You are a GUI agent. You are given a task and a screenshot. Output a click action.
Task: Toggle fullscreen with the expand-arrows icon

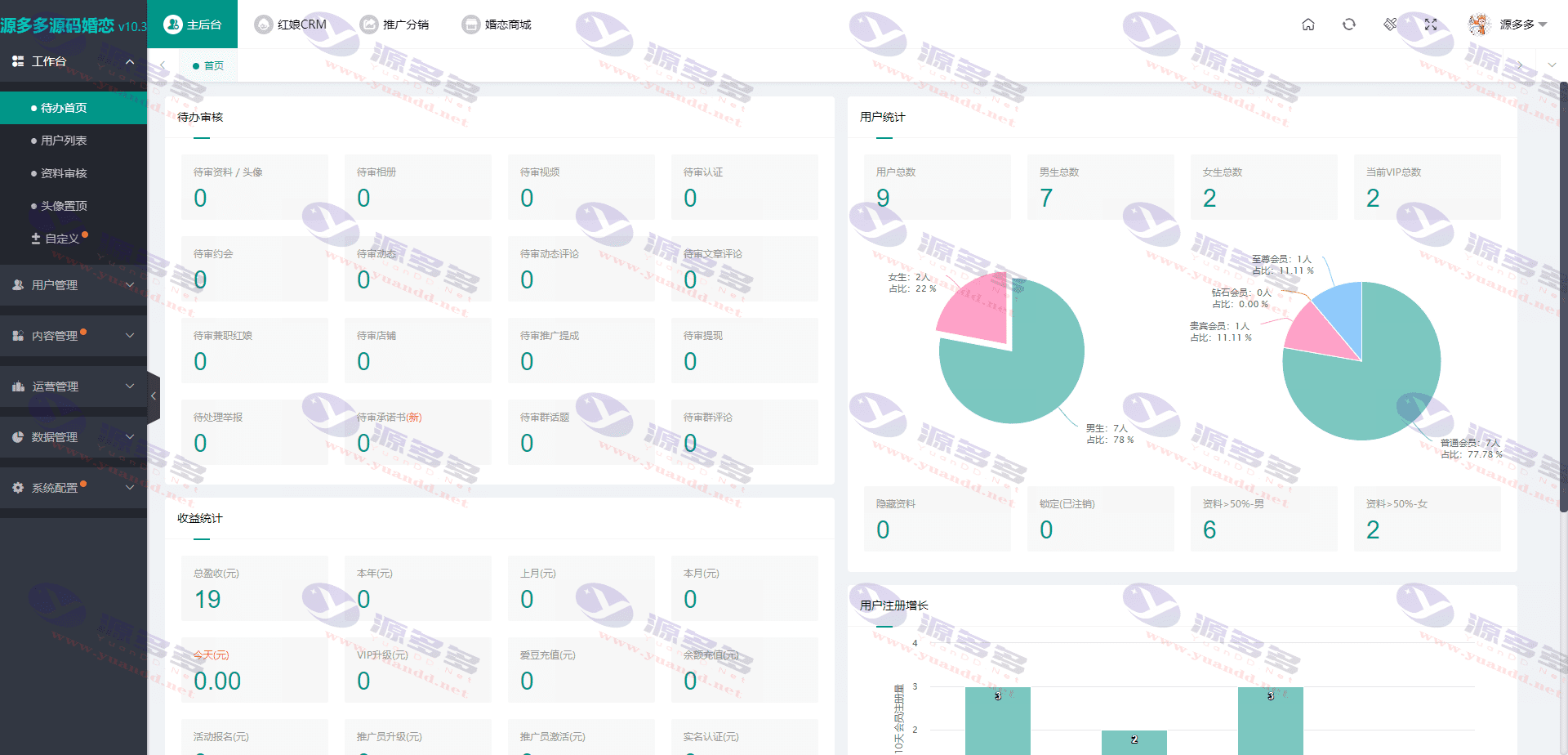tap(1431, 25)
